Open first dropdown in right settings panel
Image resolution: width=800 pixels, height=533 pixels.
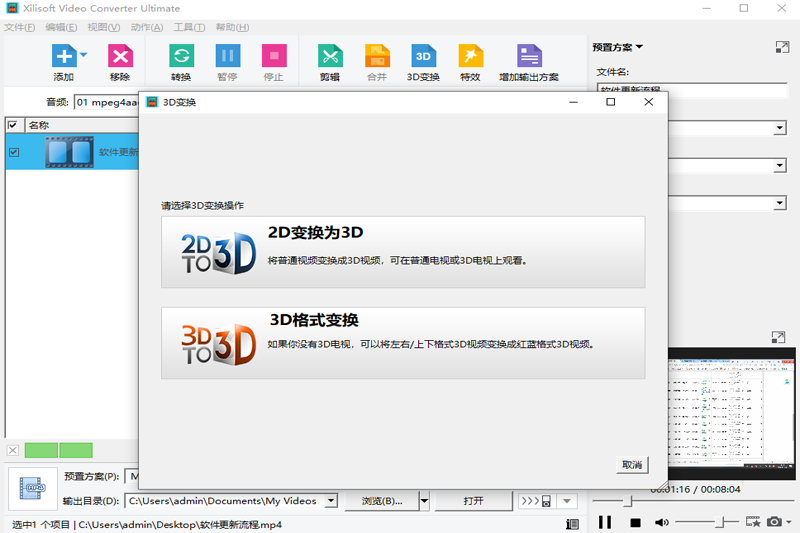click(779, 128)
